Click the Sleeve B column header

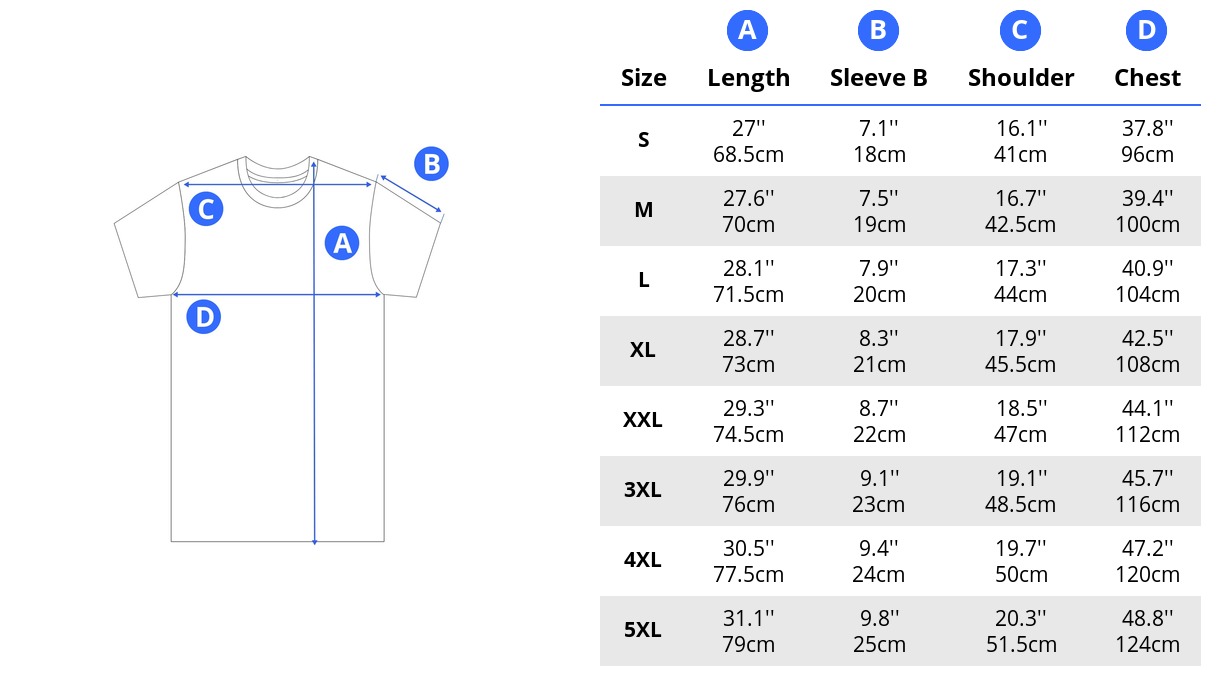click(x=879, y=78)
